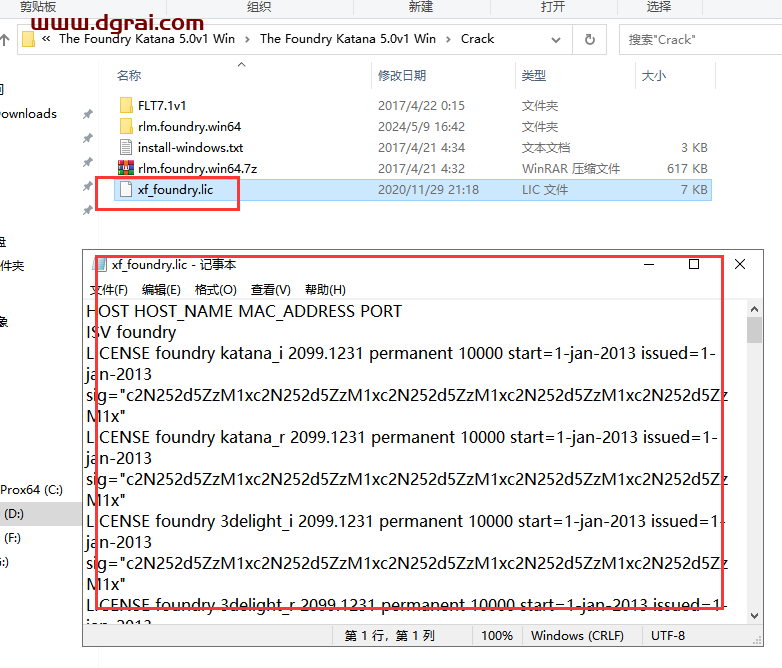This screenshot has width=782, height=668.
Task: Click the Notepad vertical scrollbar thumb
Action: 754,330
